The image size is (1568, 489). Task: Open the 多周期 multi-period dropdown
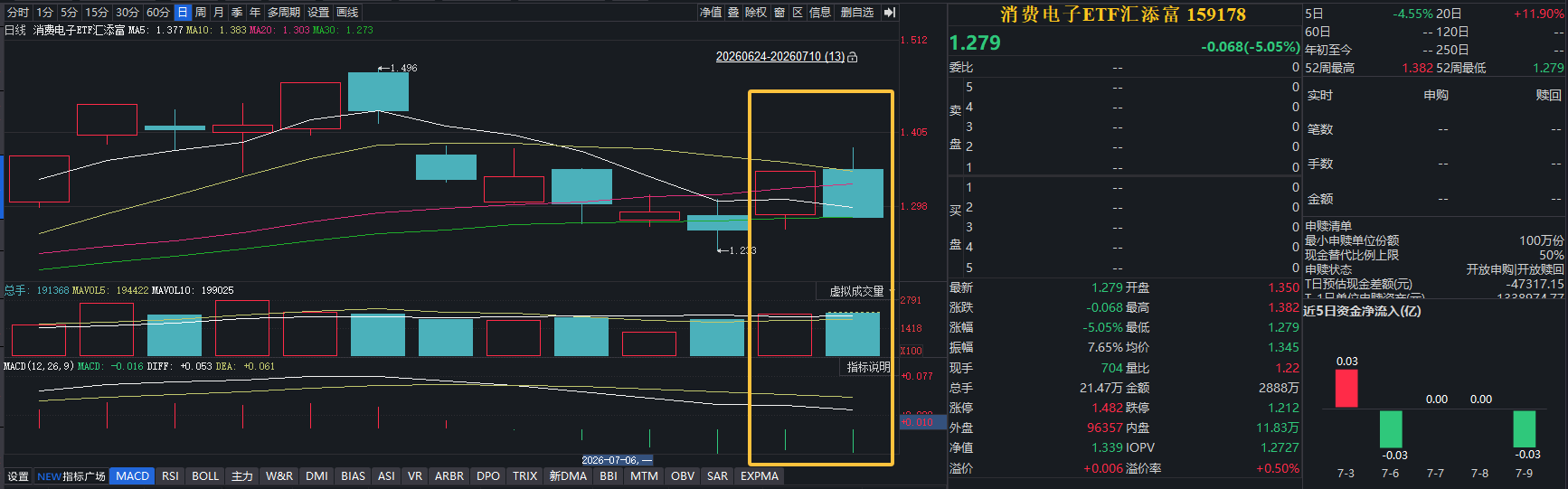coord(284,13)
